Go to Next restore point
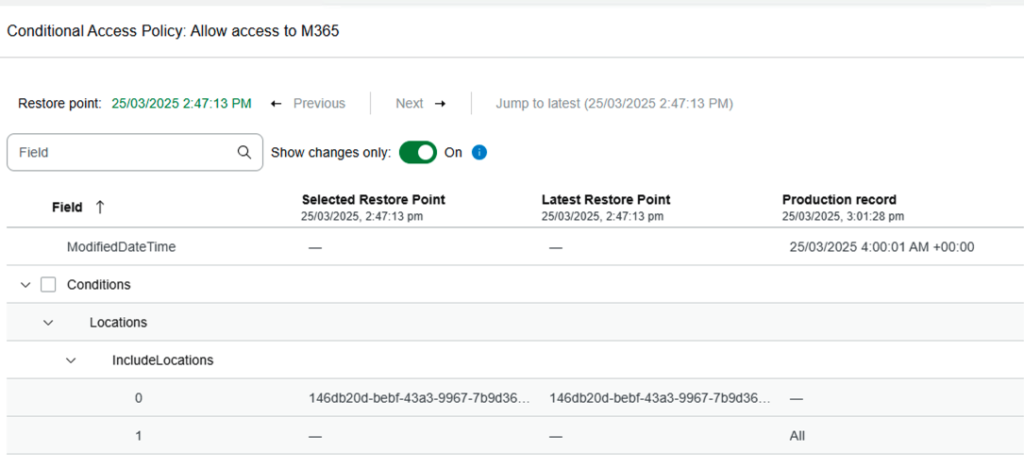 410,104
